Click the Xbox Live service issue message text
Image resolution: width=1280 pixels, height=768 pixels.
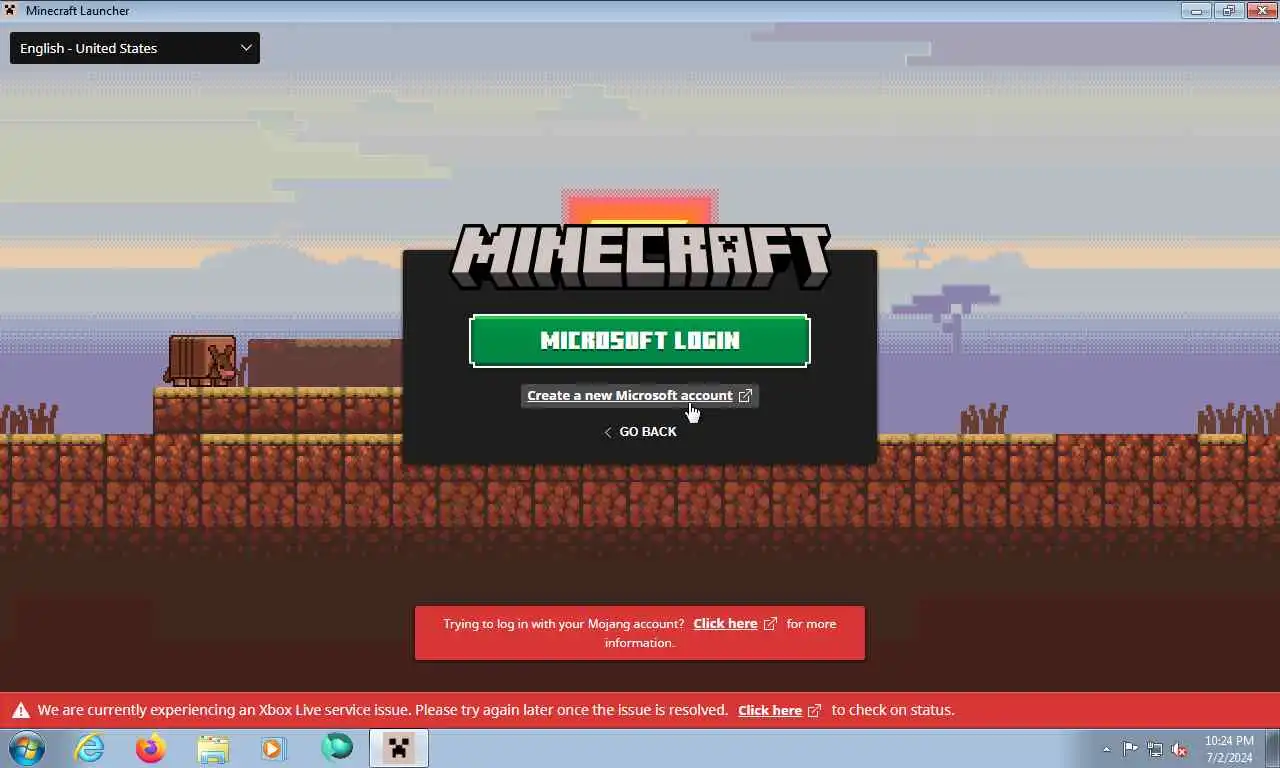pyautogui.click(x=383, y=710)
